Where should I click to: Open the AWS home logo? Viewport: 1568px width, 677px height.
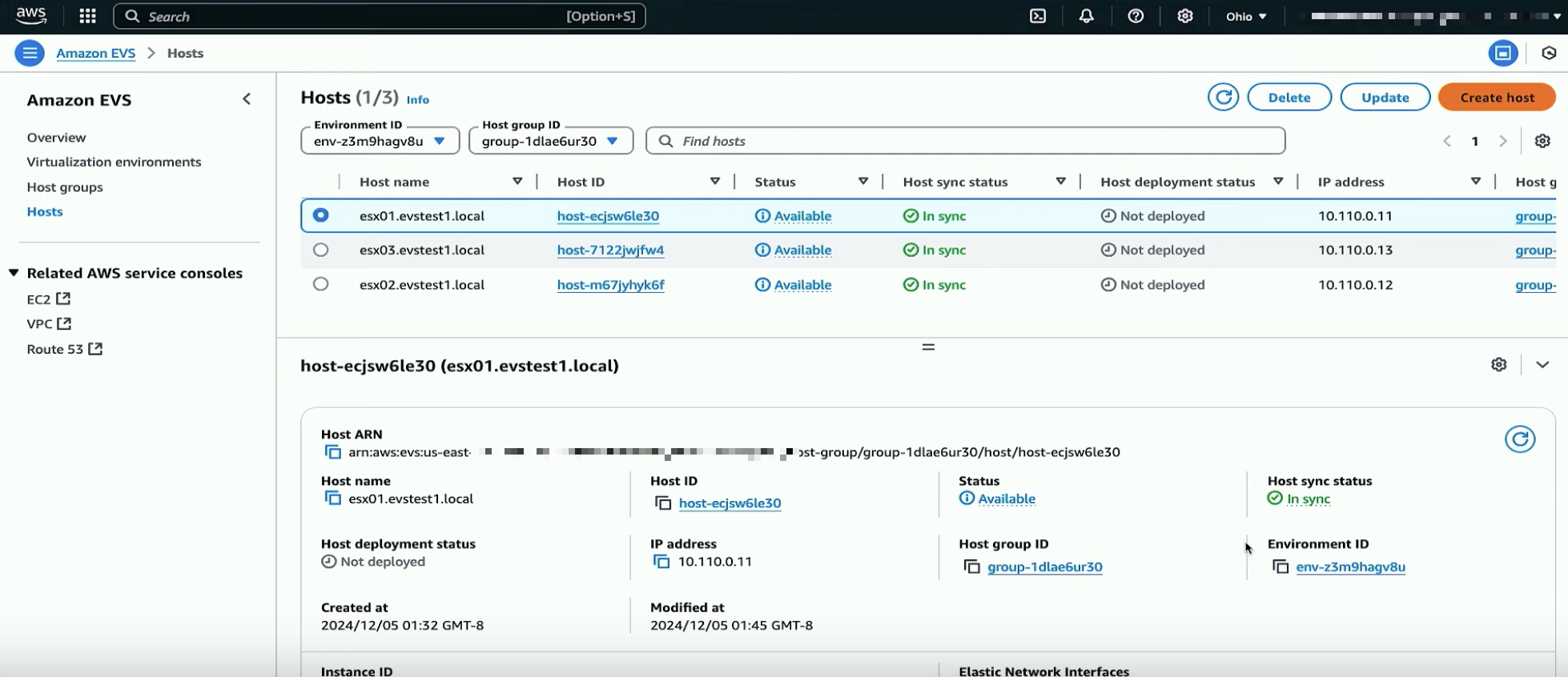tap(31, 15)
